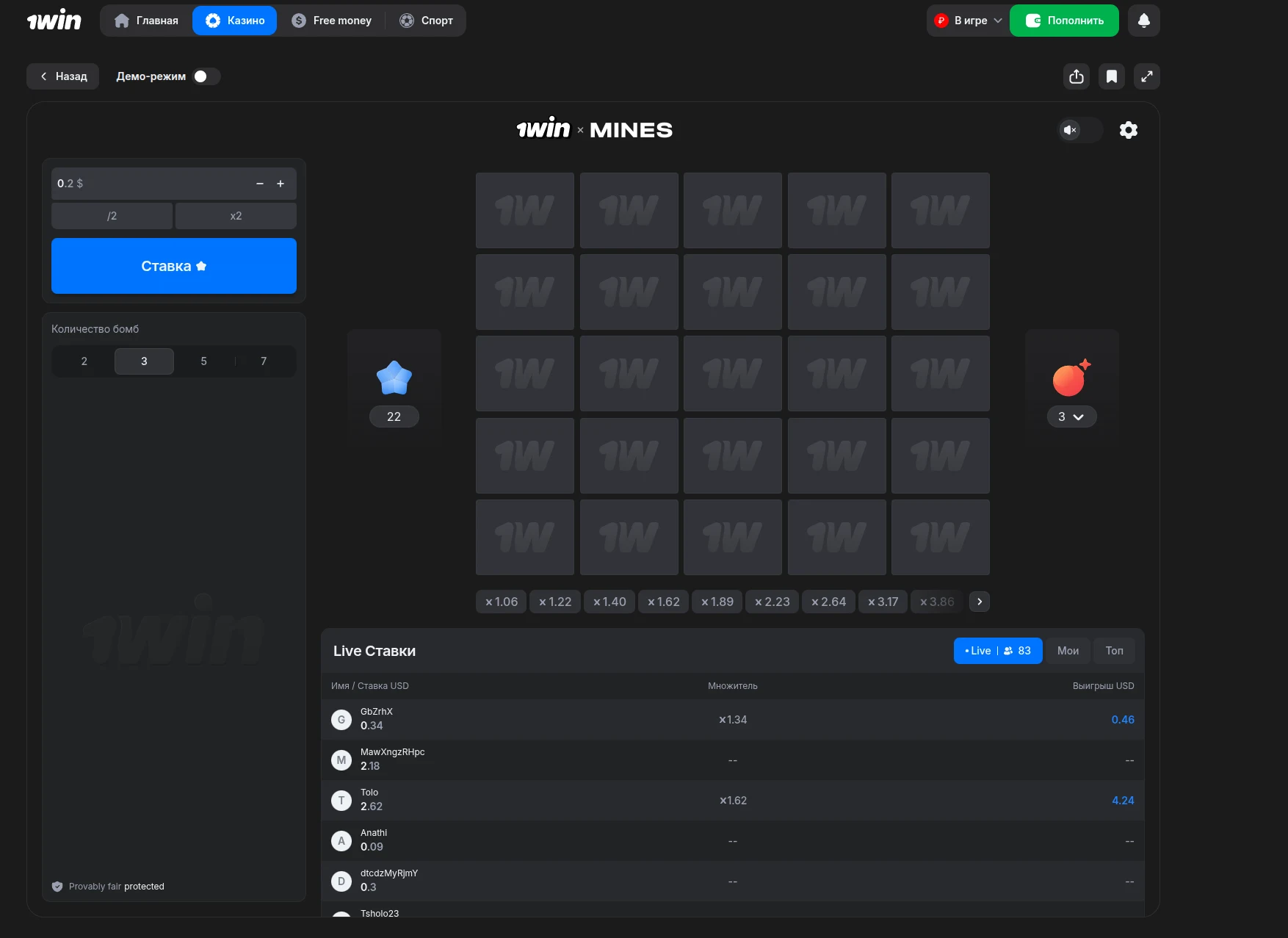Halve the bet with /2
The height and width of the screenshot is (938, 1288).
[x=112, y=216]
